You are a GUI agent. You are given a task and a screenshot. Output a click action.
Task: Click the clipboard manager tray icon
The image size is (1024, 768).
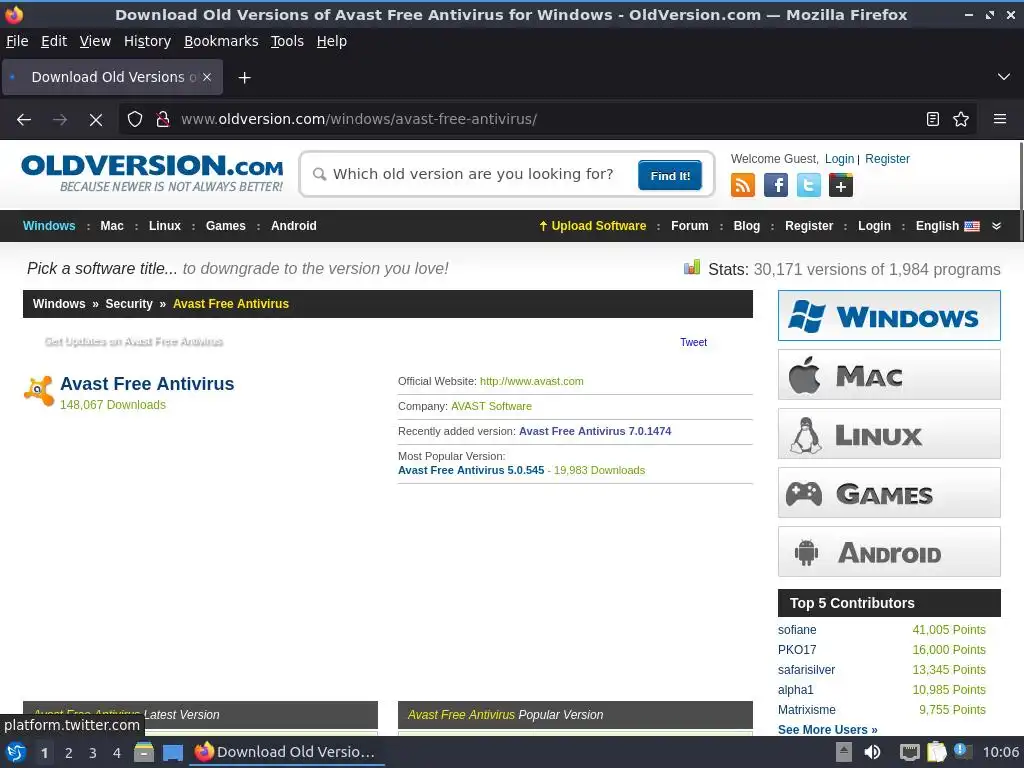(x=936, y=752)
